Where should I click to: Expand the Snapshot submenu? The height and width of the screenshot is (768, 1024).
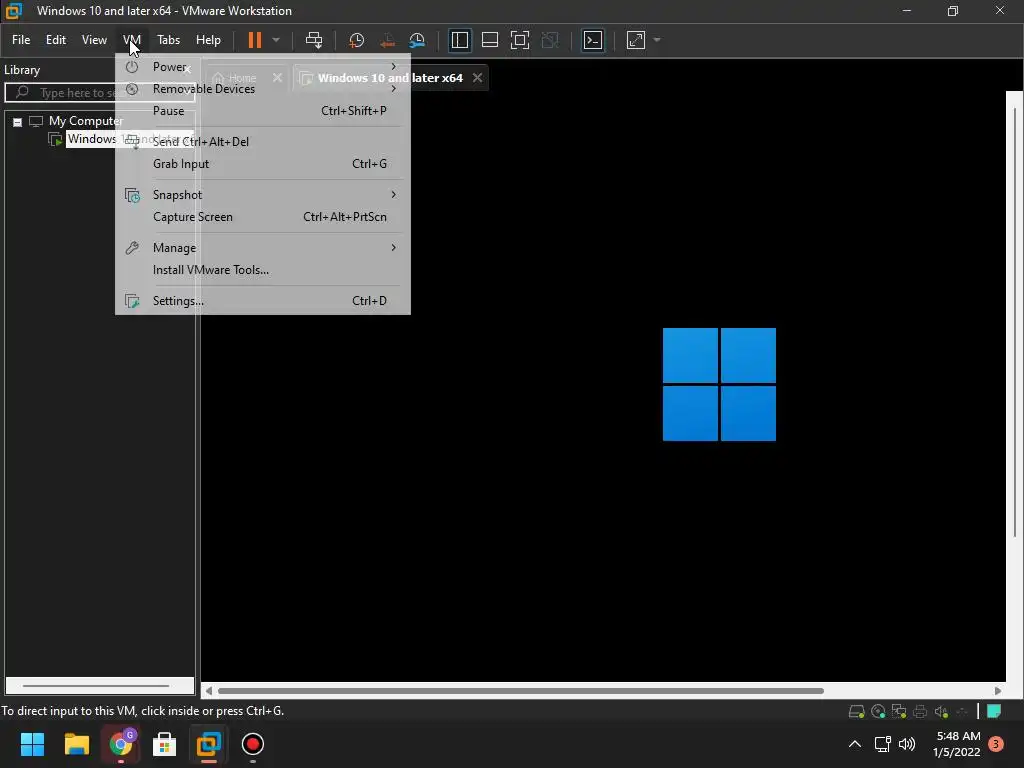click(x=263, y=195)
